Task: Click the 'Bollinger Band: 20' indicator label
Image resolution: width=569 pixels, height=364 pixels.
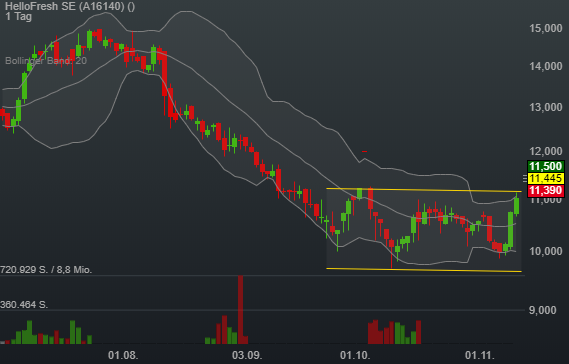Action: [x=46, y=61]
